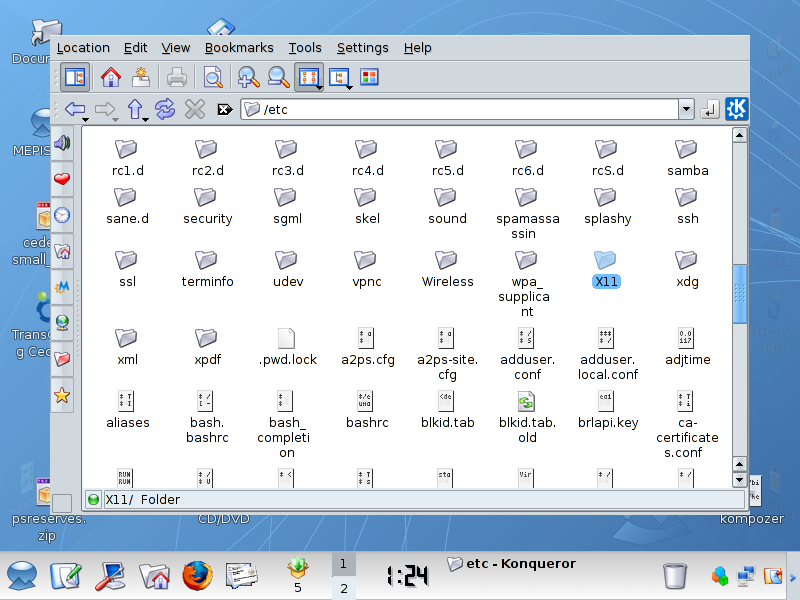
Task: Open the Bookmarks heart sidebar tab
Action: click(62, 179)
